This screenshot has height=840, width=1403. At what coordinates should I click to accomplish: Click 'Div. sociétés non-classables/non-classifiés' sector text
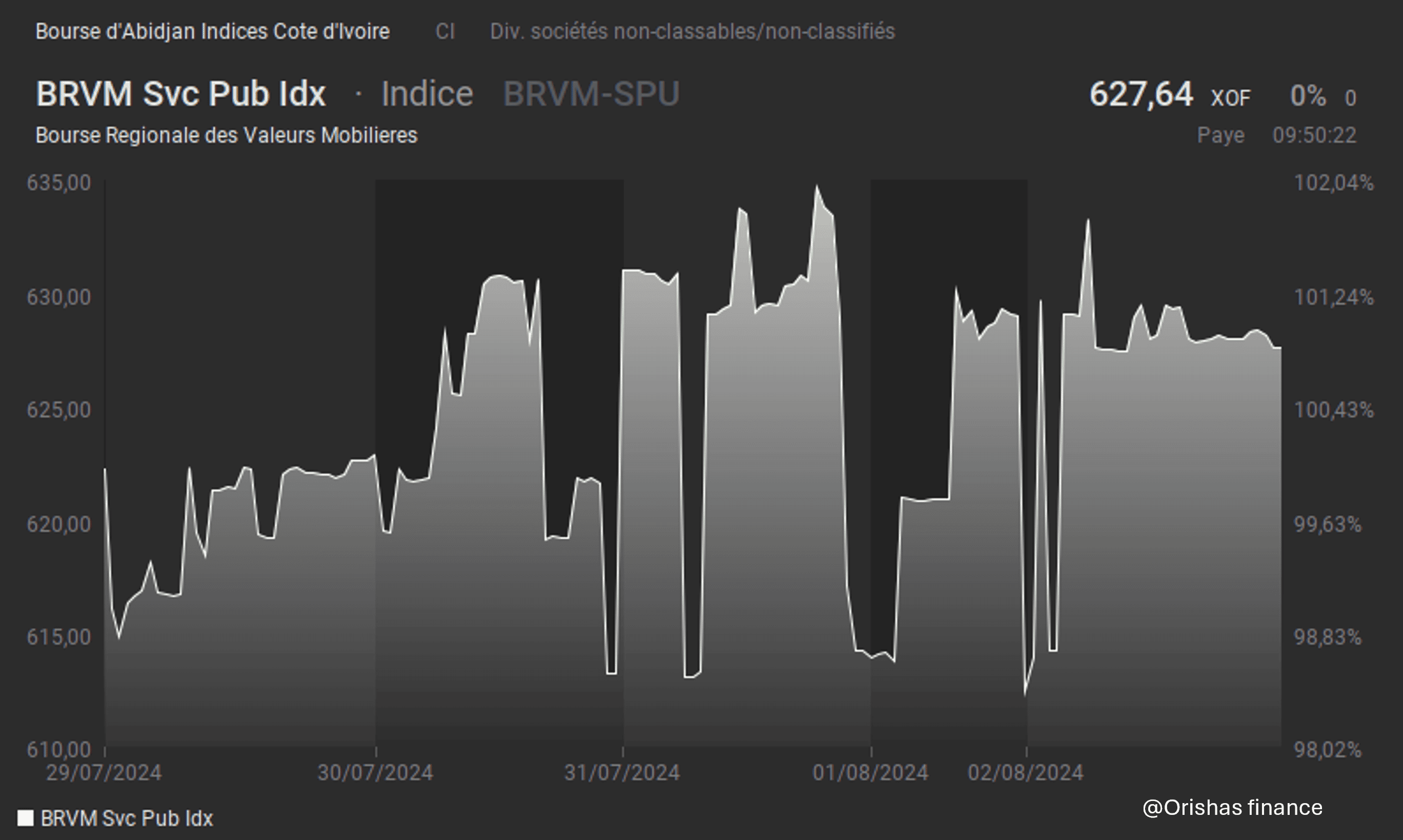(x=692, y=32)
